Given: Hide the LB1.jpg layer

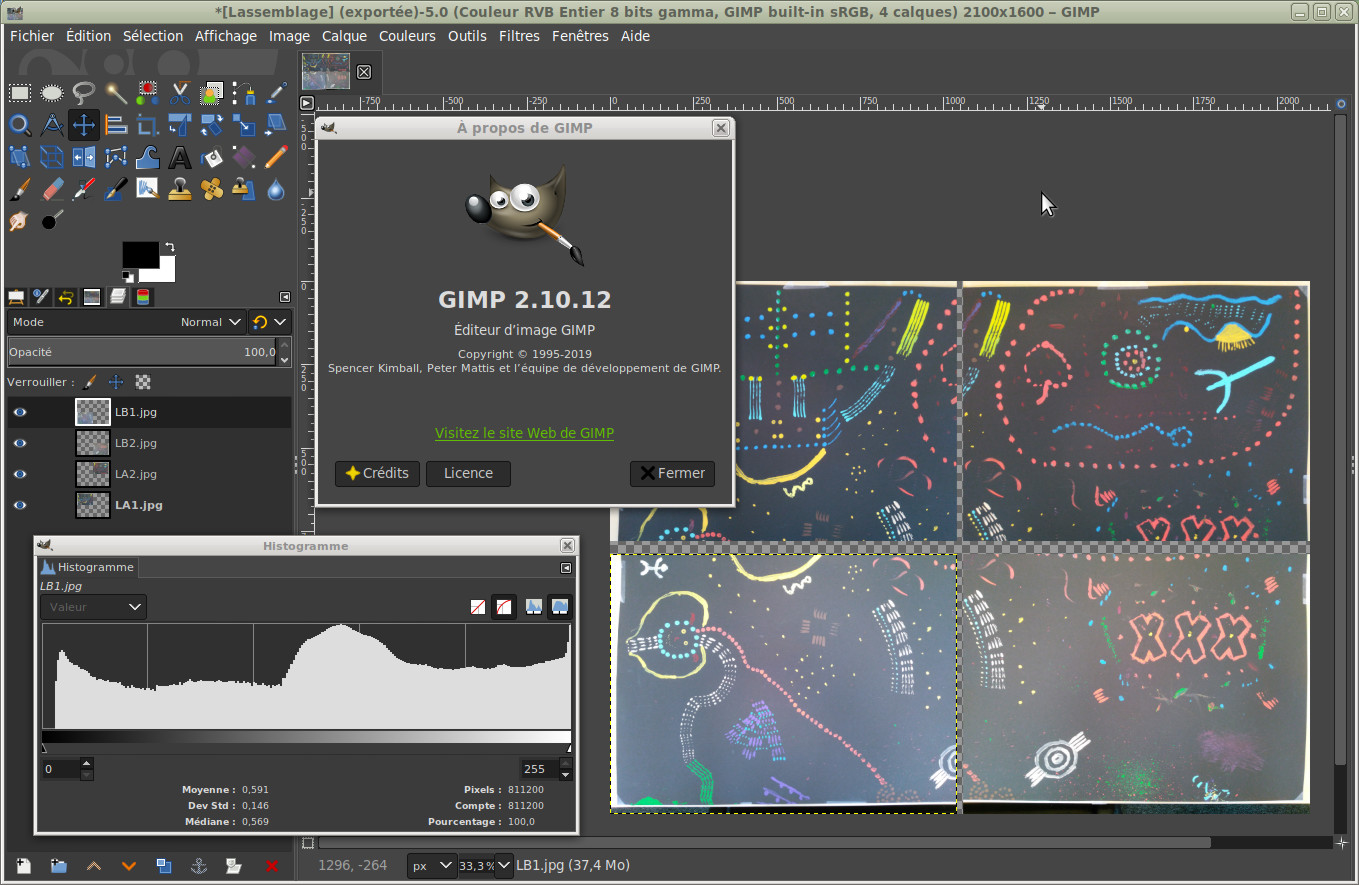Looking at the screenshot, I should [20, 412].
